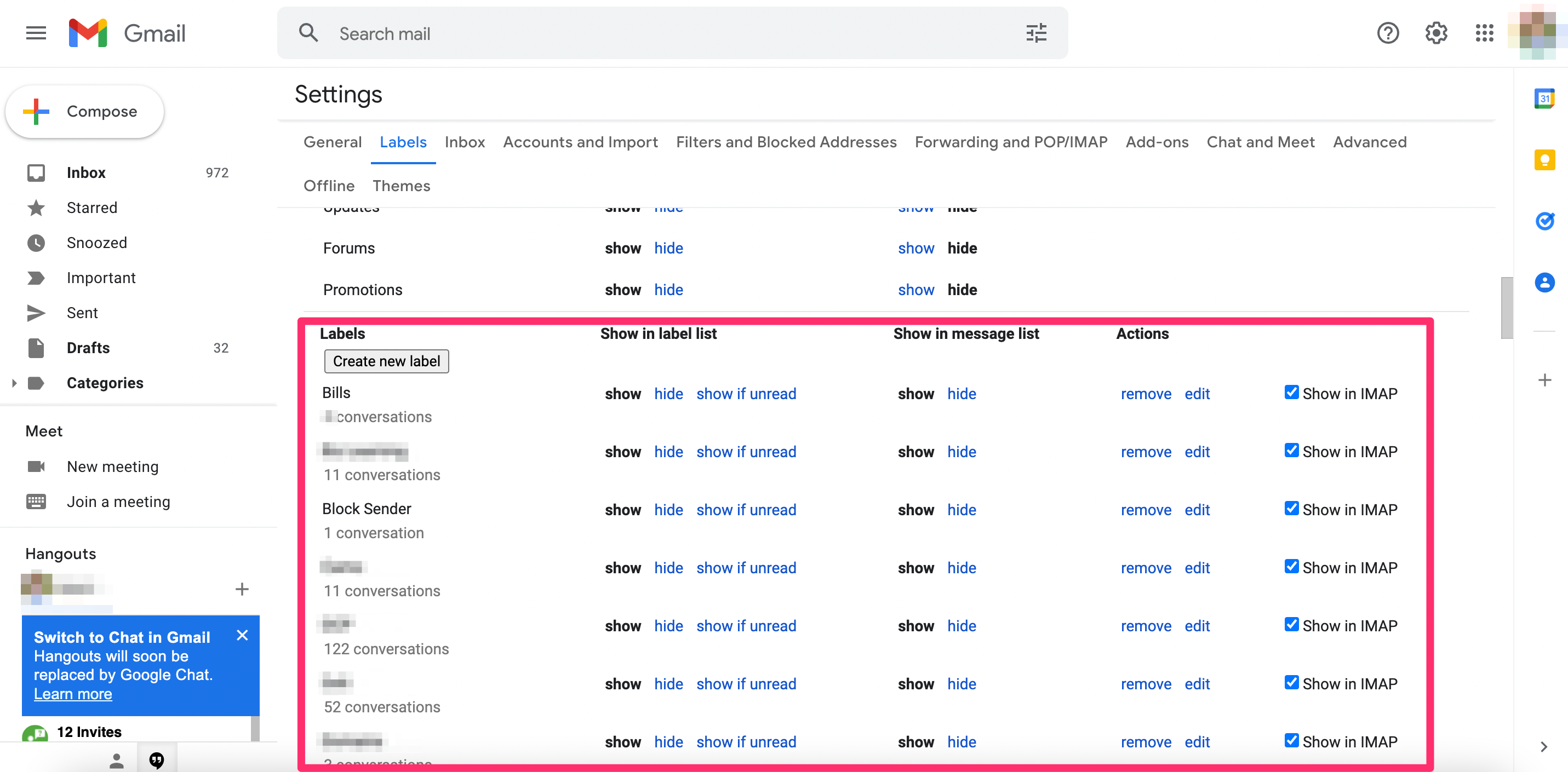1568x772 pixels.
Task: Open Contacts side panel icon
Action: point(1544,283)
